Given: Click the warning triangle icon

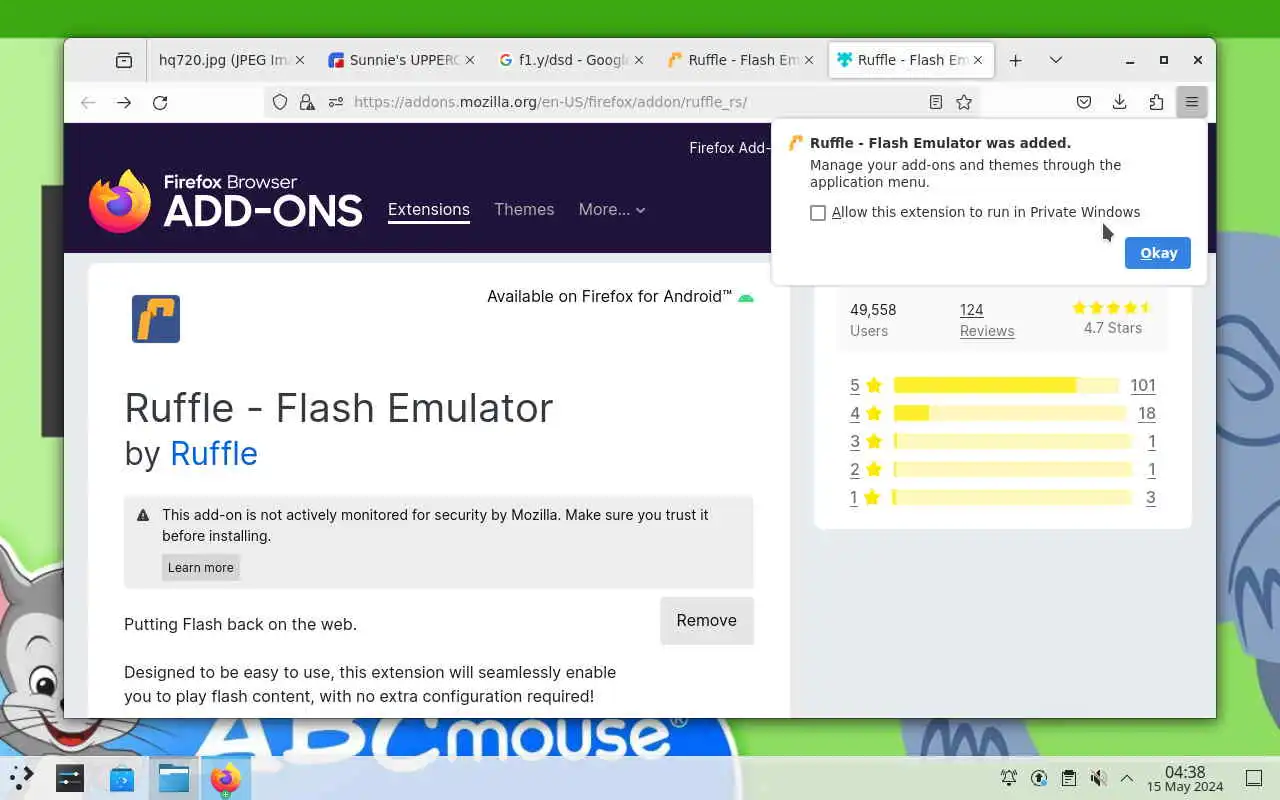Looking at the screenshot, I should pyautogui.click(x=143, y=515).
